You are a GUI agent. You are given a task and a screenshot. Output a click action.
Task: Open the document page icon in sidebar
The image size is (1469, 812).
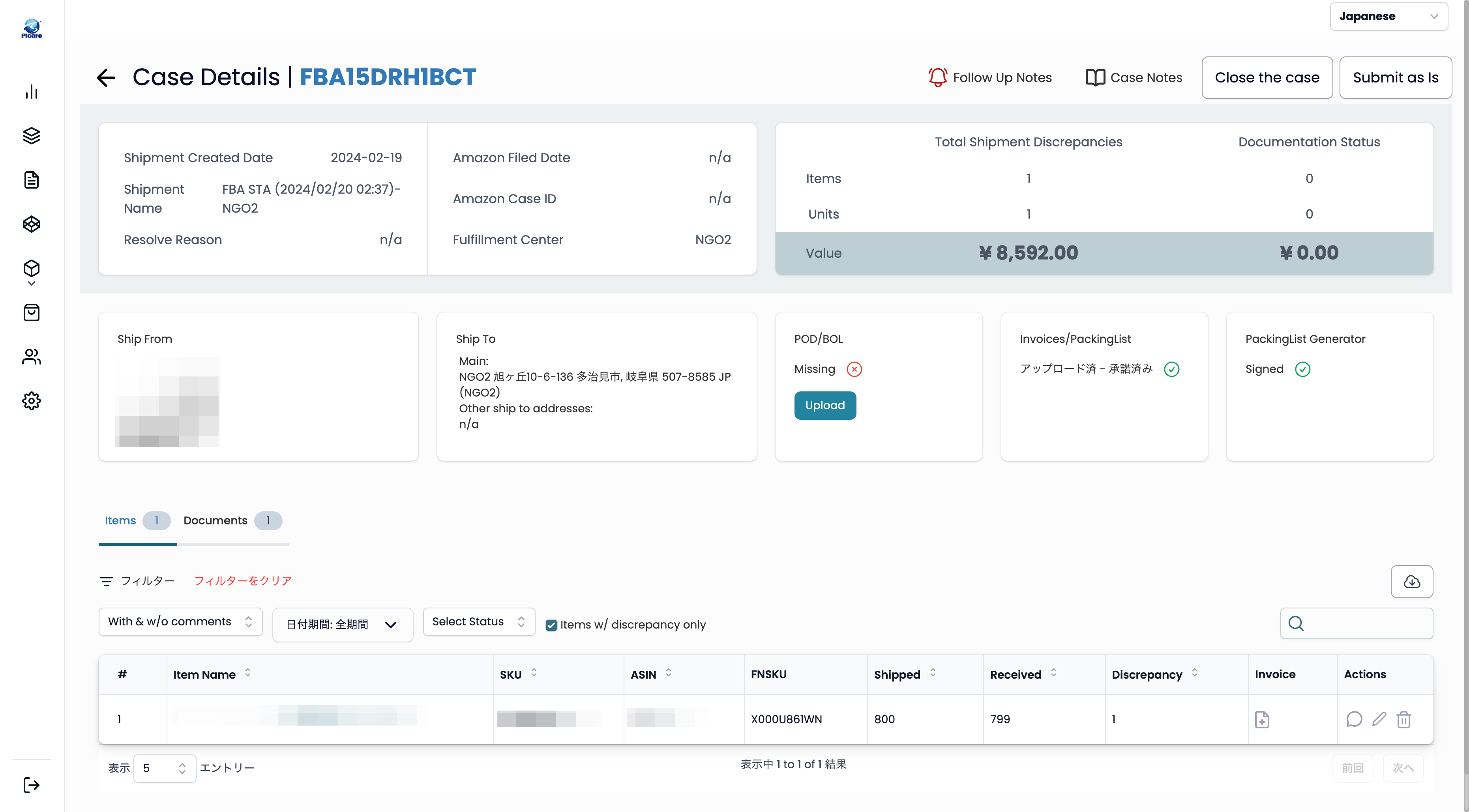coord(31,180)
